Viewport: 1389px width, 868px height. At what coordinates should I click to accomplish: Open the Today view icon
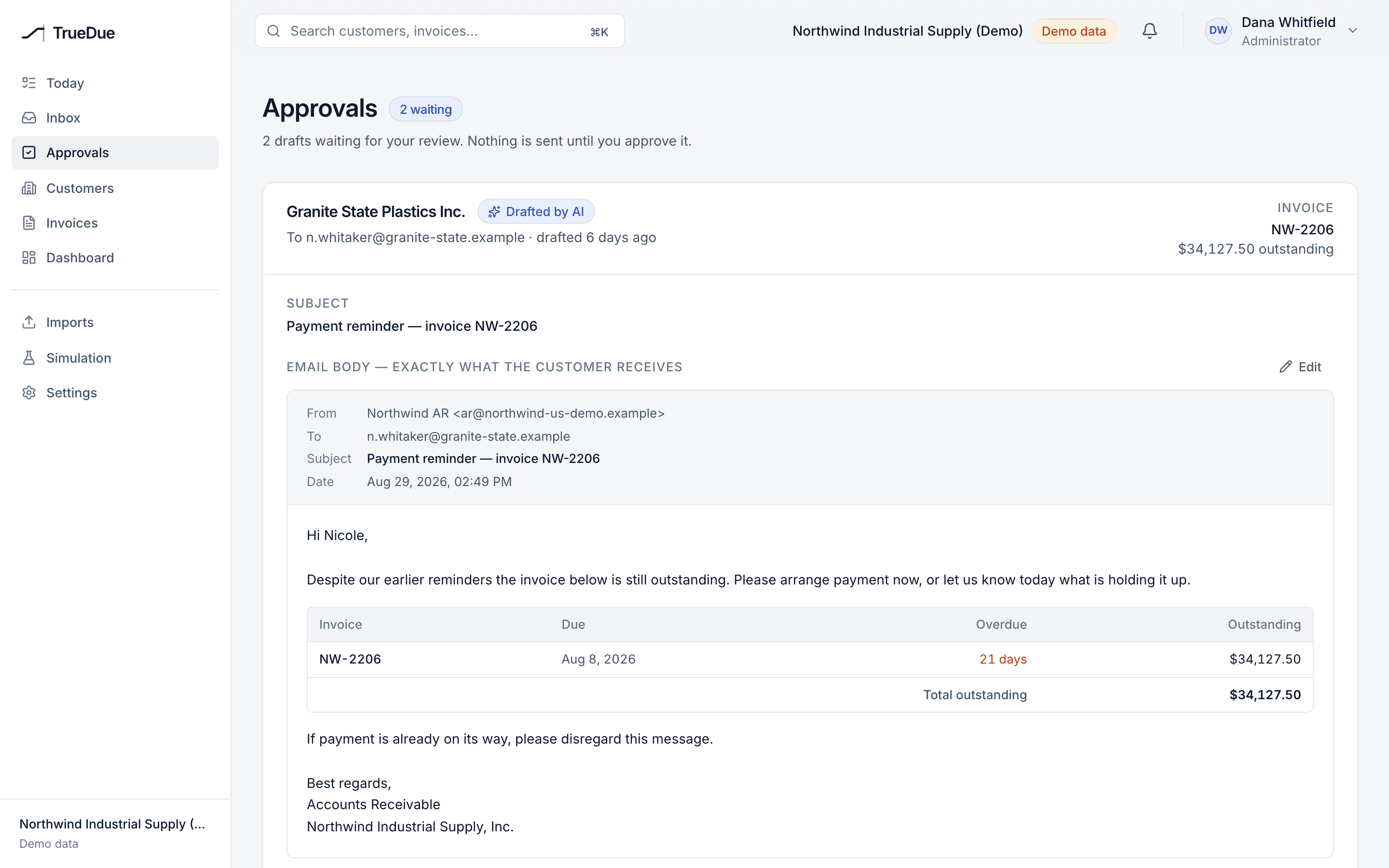29,82
